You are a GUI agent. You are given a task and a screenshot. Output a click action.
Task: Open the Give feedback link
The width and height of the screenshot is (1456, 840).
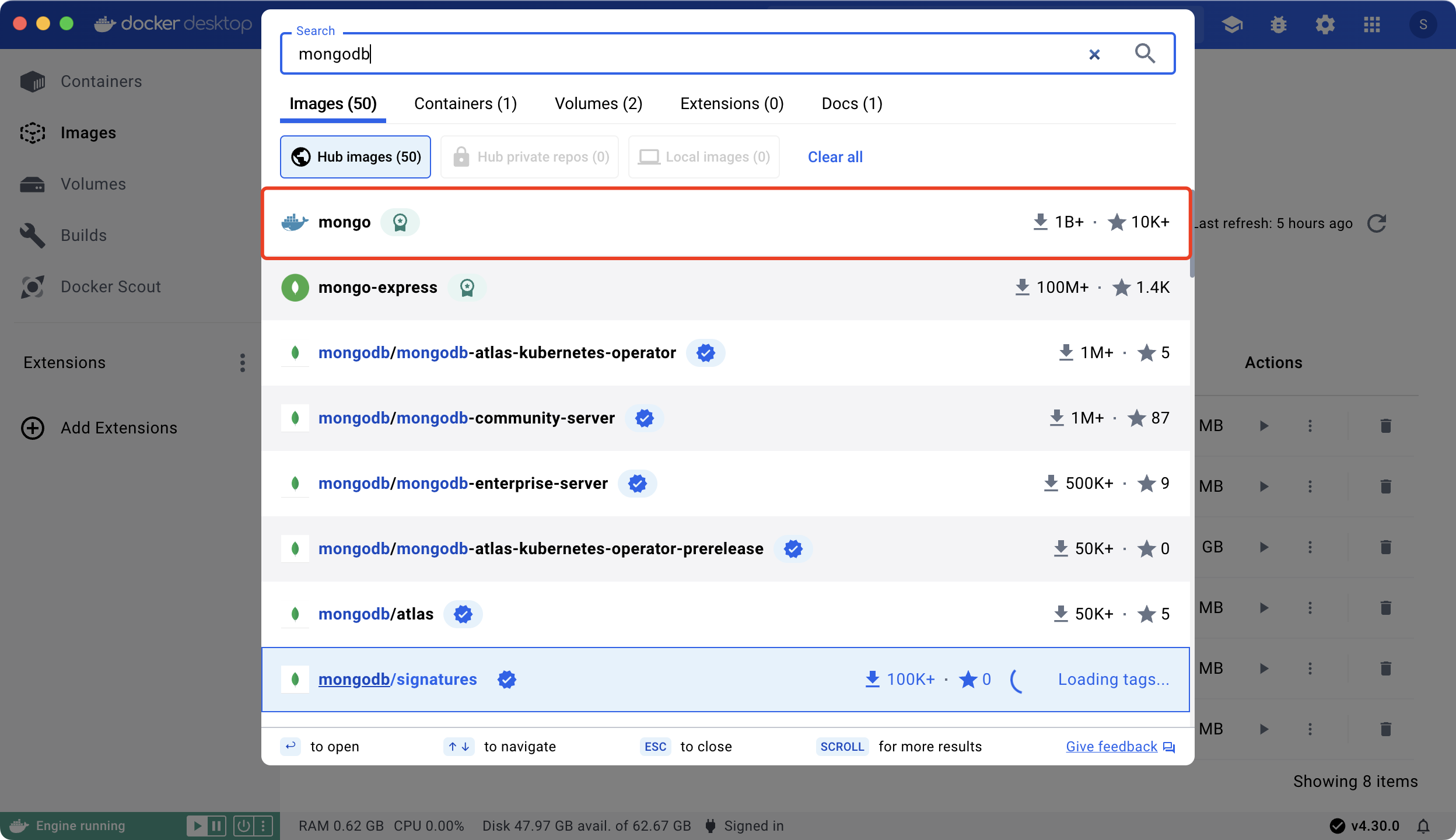click(x=1120, y=747)
